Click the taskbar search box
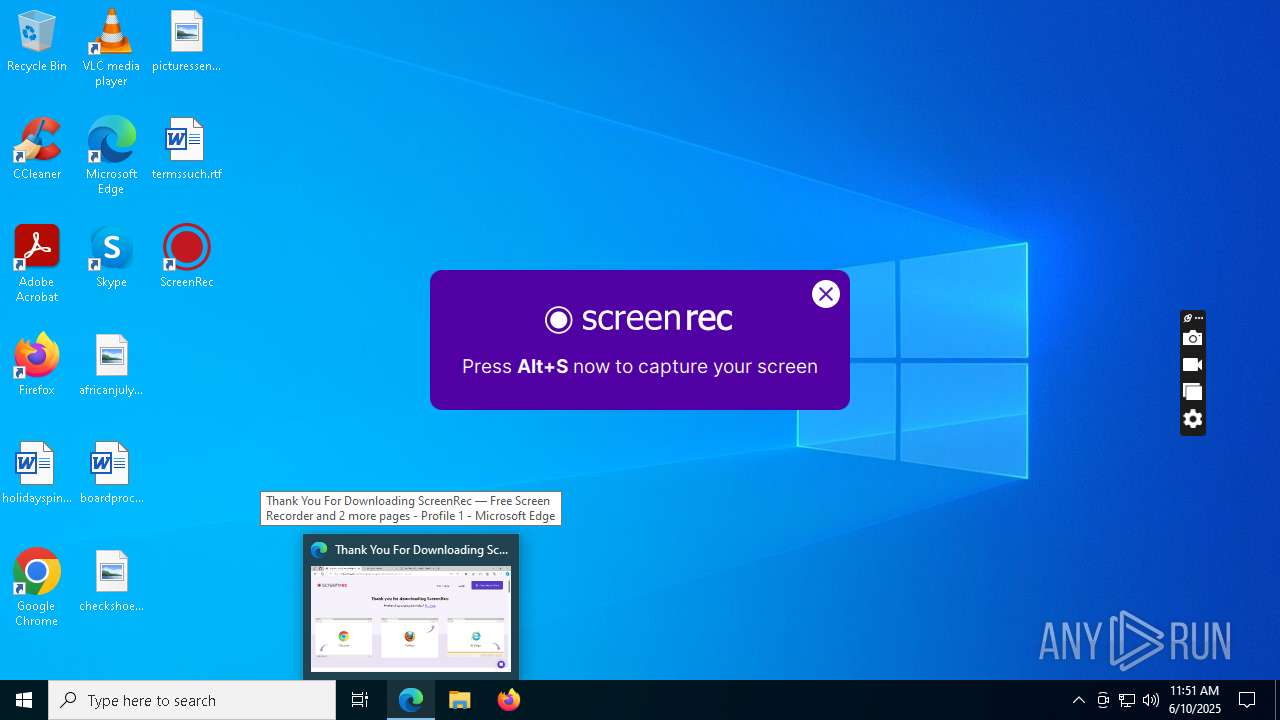This screenshot has width=1280, height=720. pyautogui.click(x=192, y=700)
